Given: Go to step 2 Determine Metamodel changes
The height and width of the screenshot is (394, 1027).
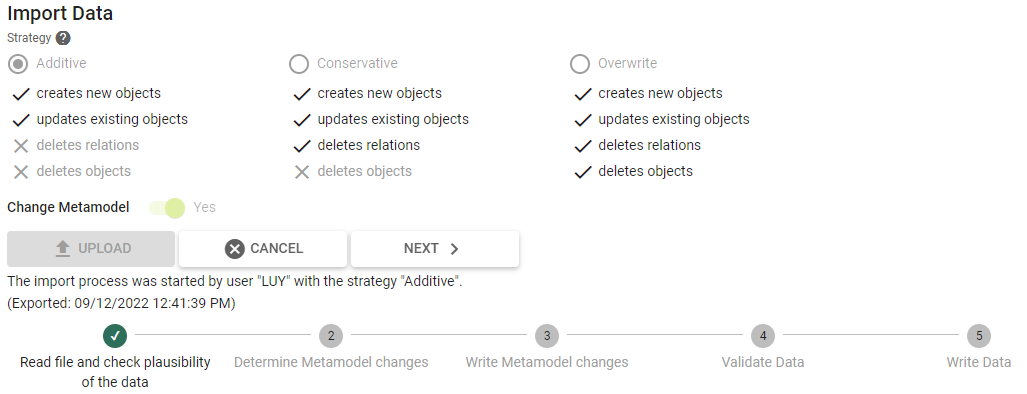Looking at the screenshot, I should coord(331,336).
